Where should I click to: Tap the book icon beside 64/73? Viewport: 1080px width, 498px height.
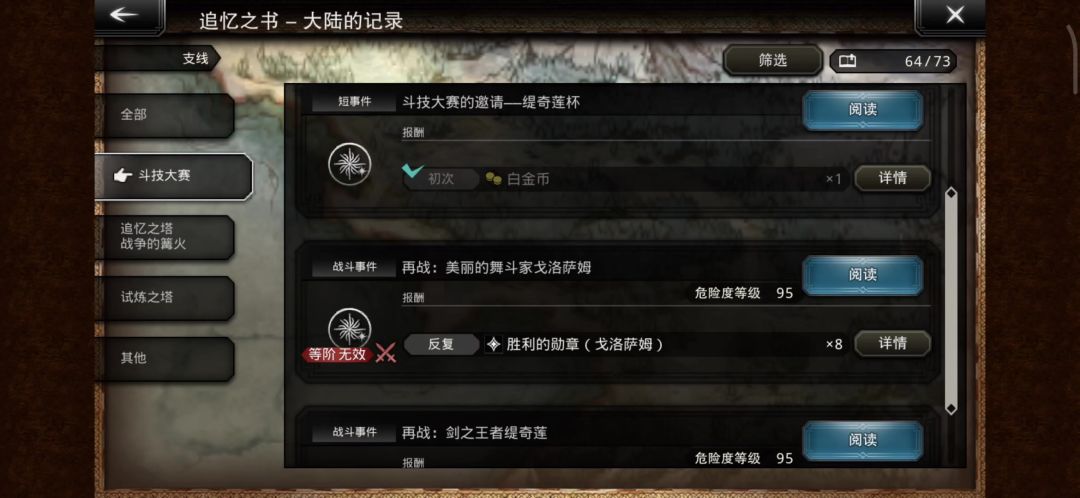[848, 61]
